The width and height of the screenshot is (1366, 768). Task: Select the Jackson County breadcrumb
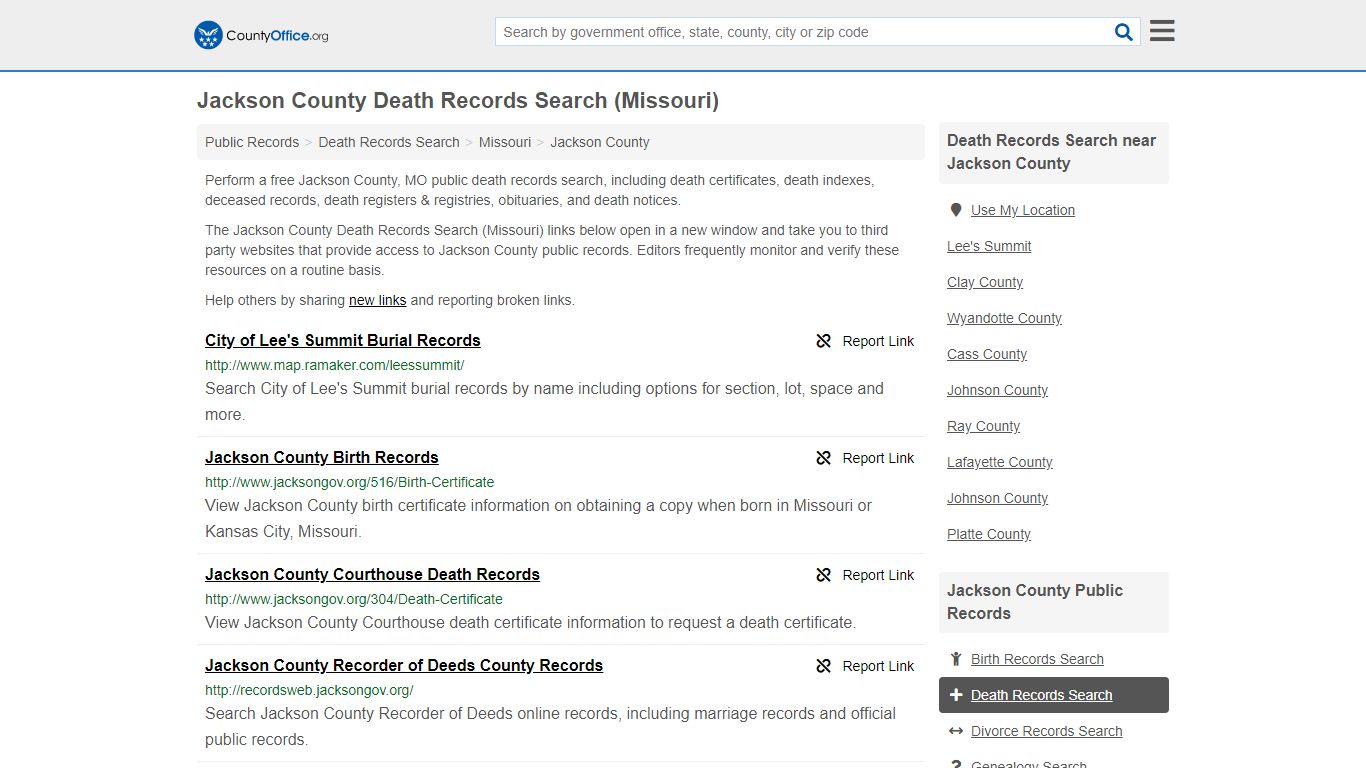(600, 142)
